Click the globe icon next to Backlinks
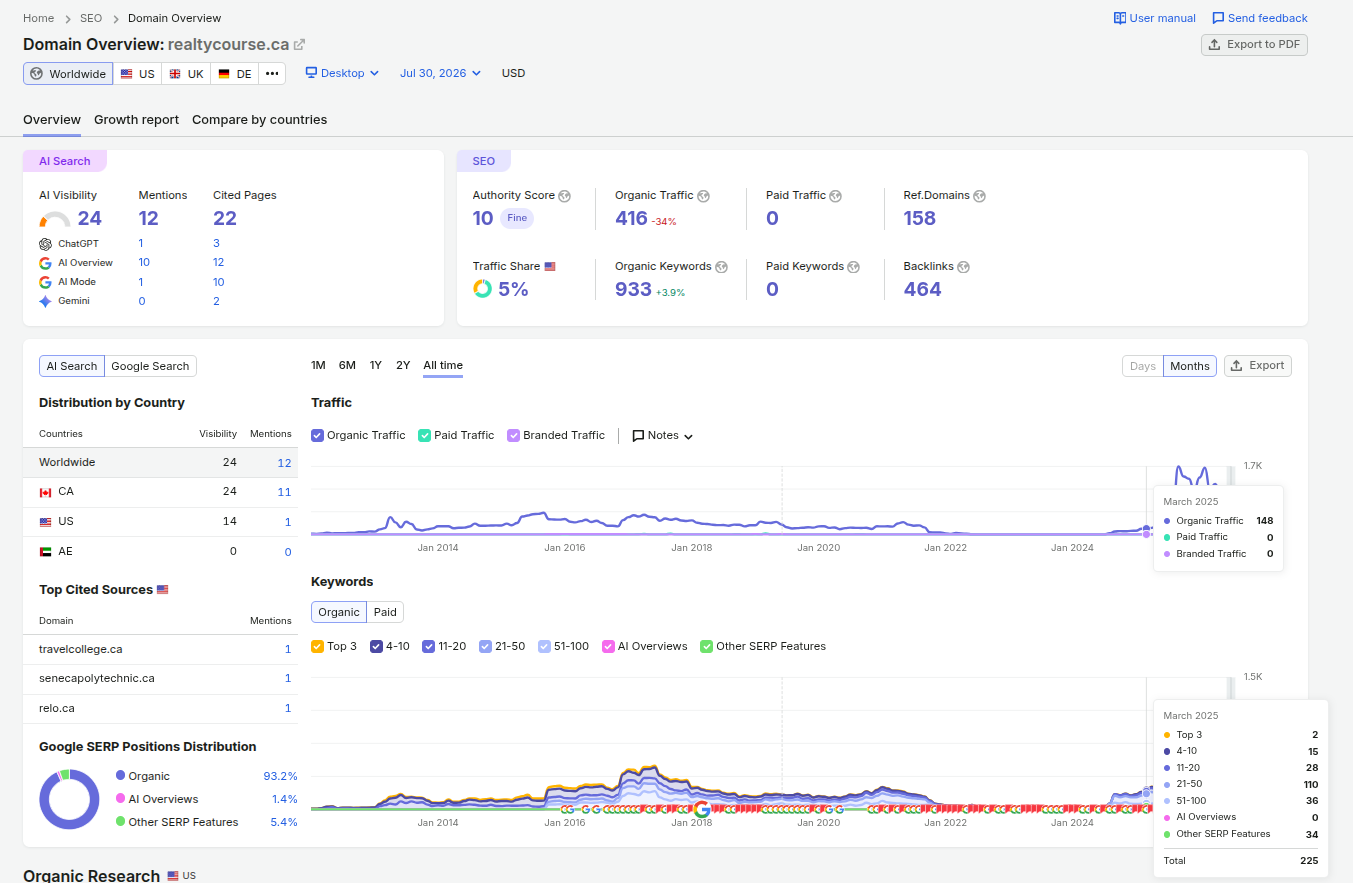 pos(963,267)
